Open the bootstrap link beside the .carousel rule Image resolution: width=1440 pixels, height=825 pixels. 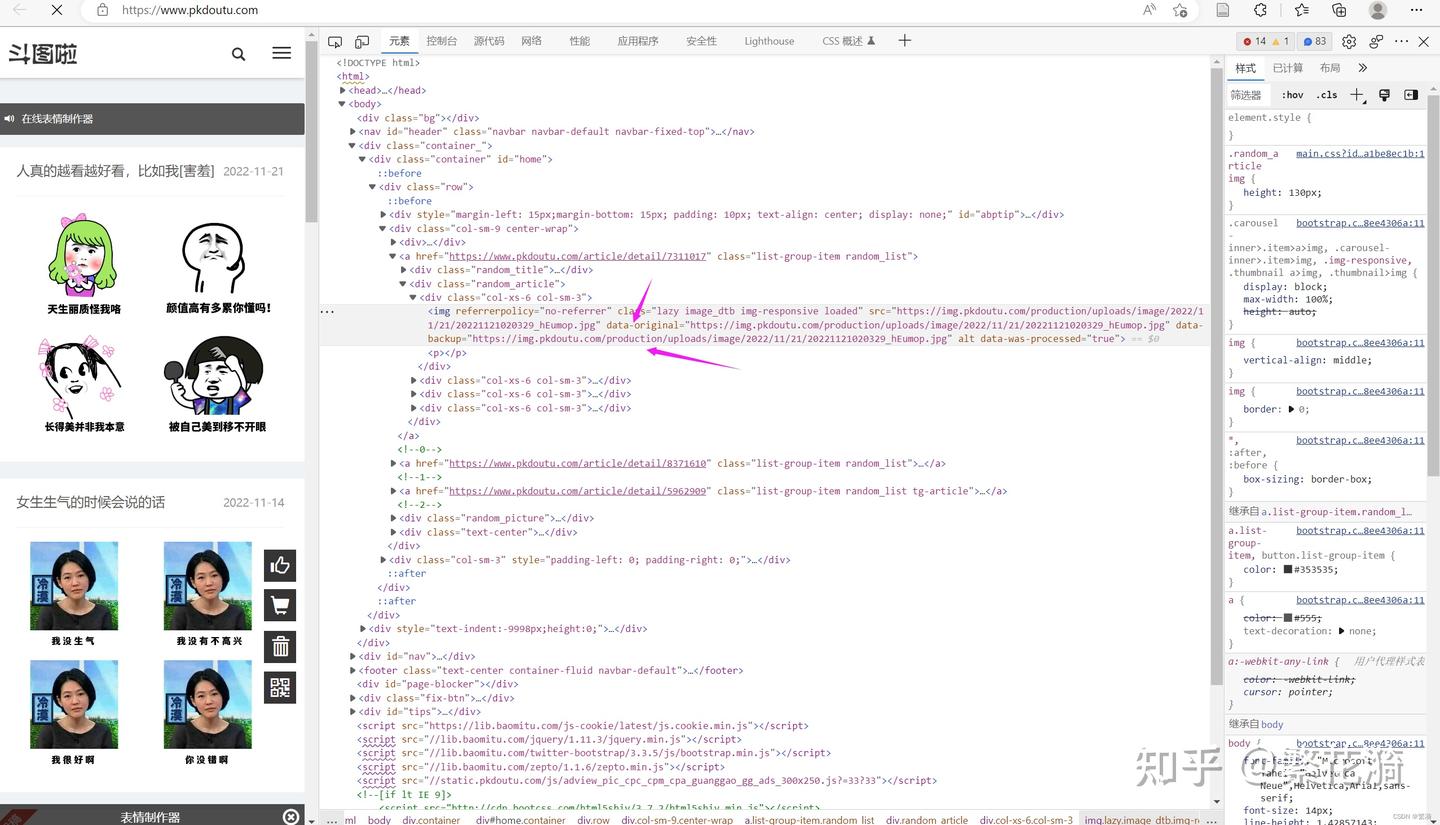1360,223
